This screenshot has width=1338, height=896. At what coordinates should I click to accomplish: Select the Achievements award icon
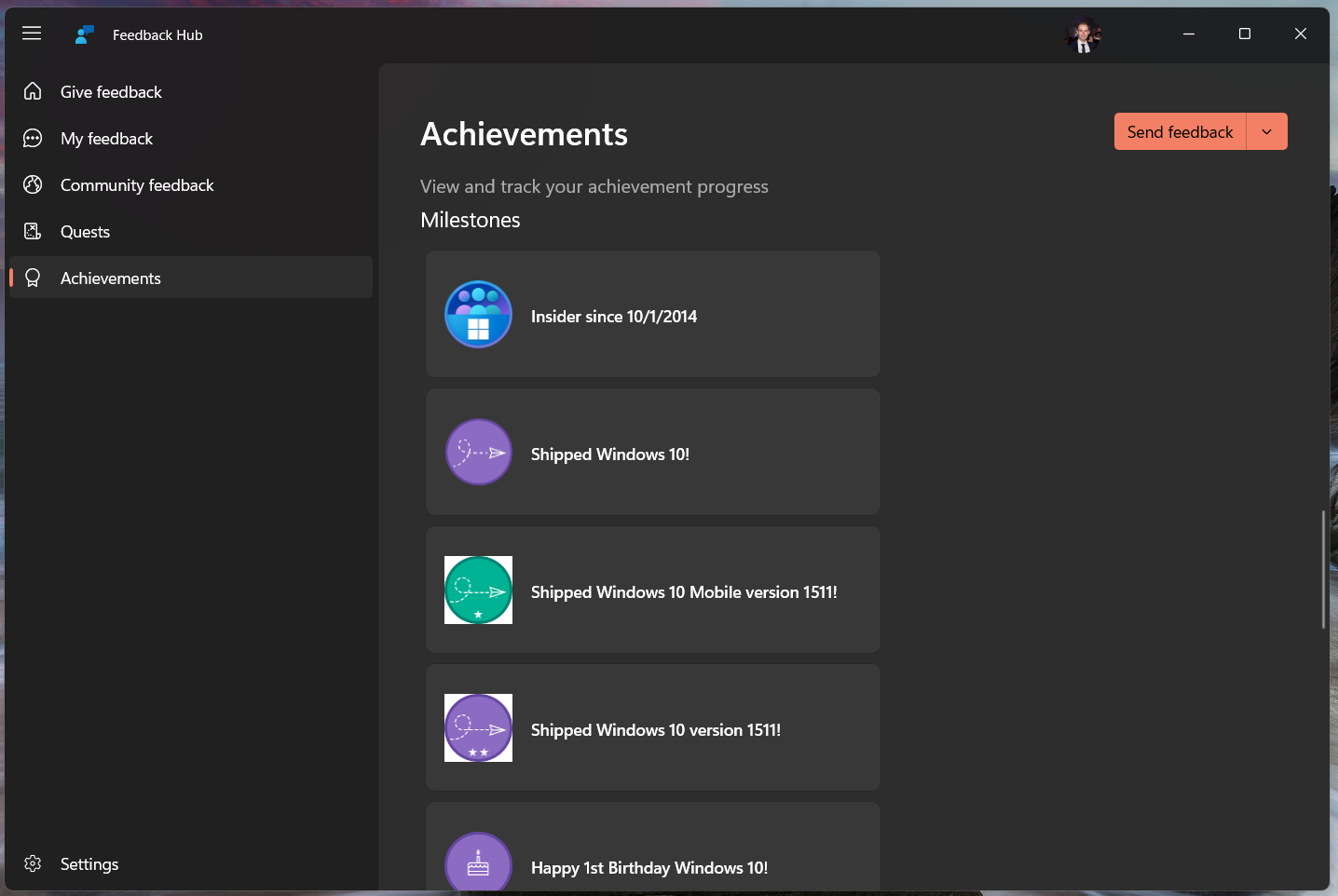pyautogui.click(x=33, y=278)
